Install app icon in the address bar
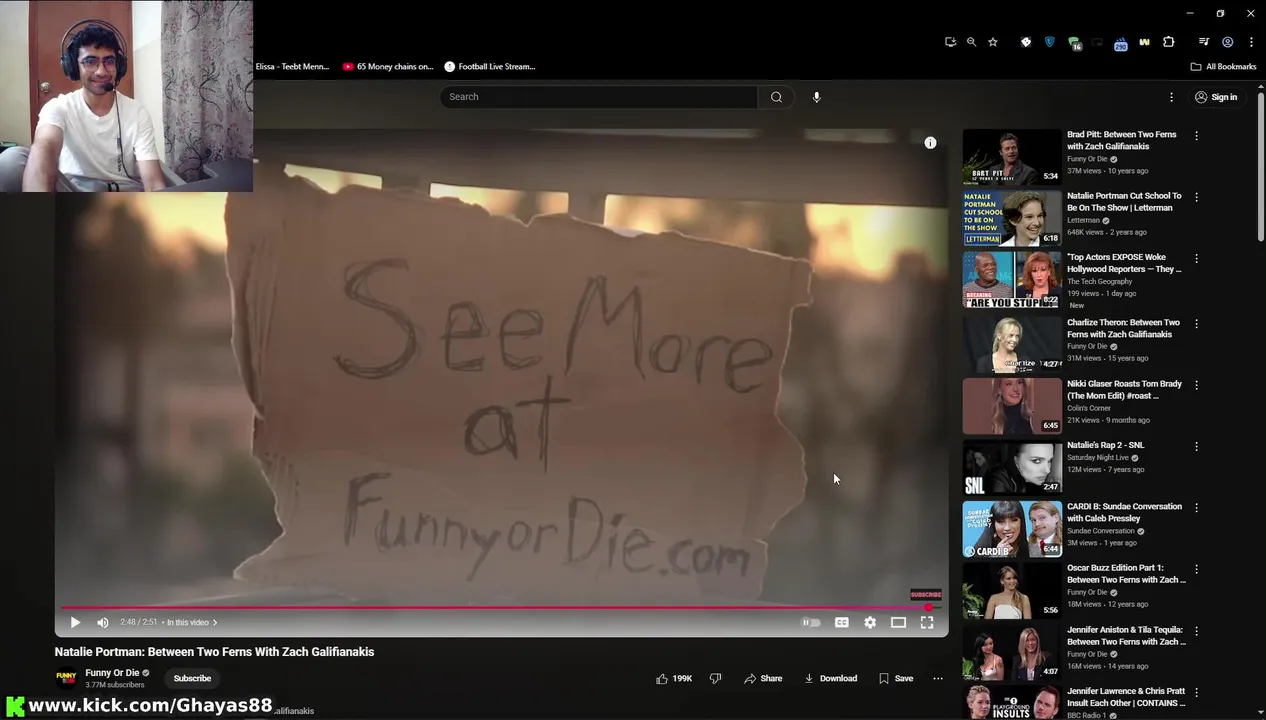This screenshot has height=720, width=1266. 950,42
